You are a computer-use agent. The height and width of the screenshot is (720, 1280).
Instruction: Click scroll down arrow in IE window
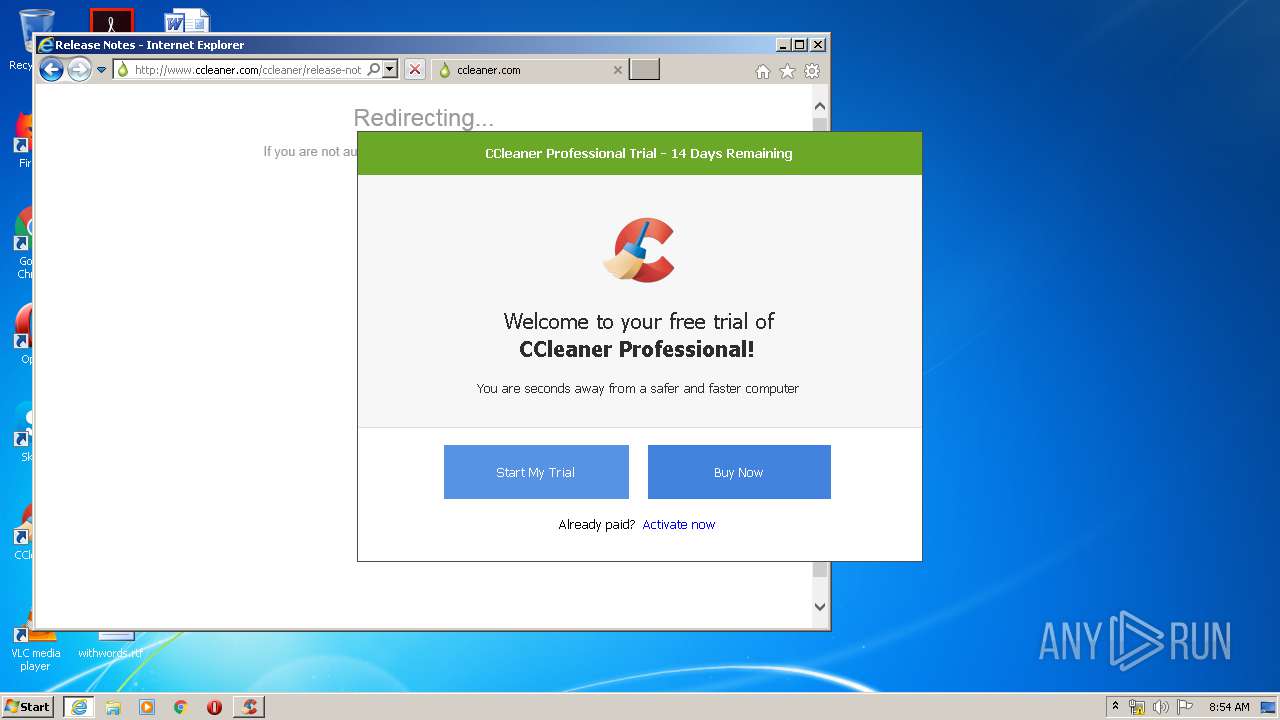[820, 606]
